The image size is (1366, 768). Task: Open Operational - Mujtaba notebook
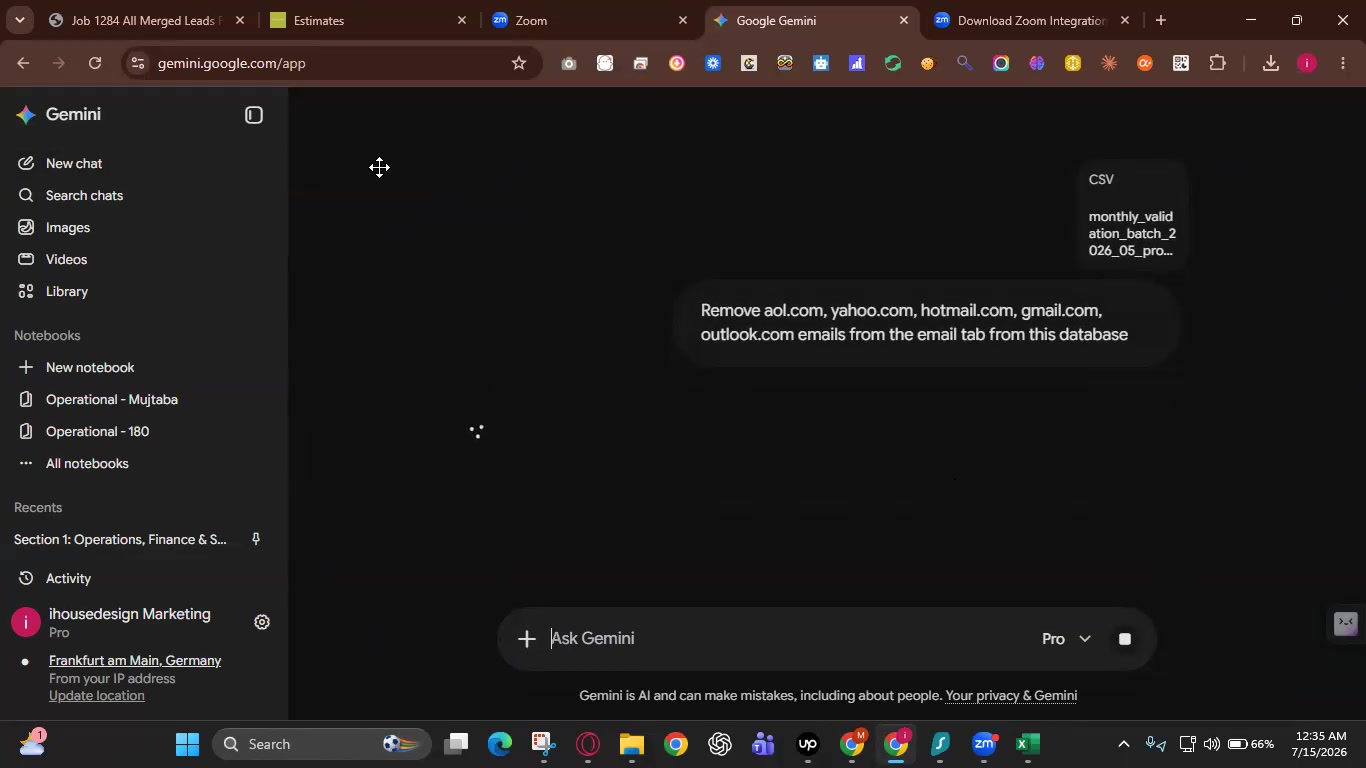click(x=112, y=399)
